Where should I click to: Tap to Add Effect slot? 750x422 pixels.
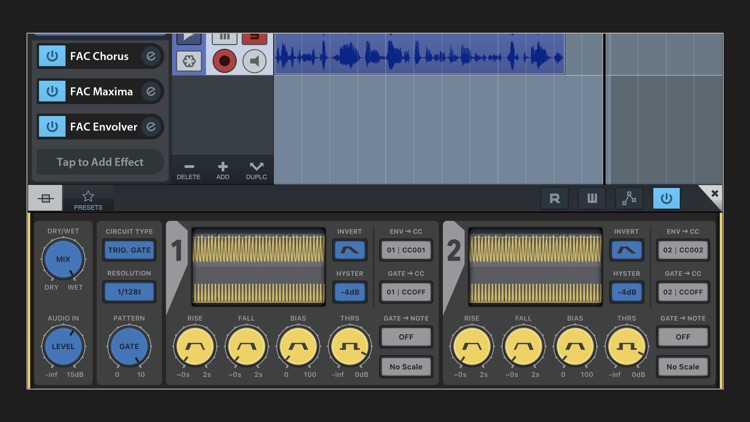click(x=100, y=162)
